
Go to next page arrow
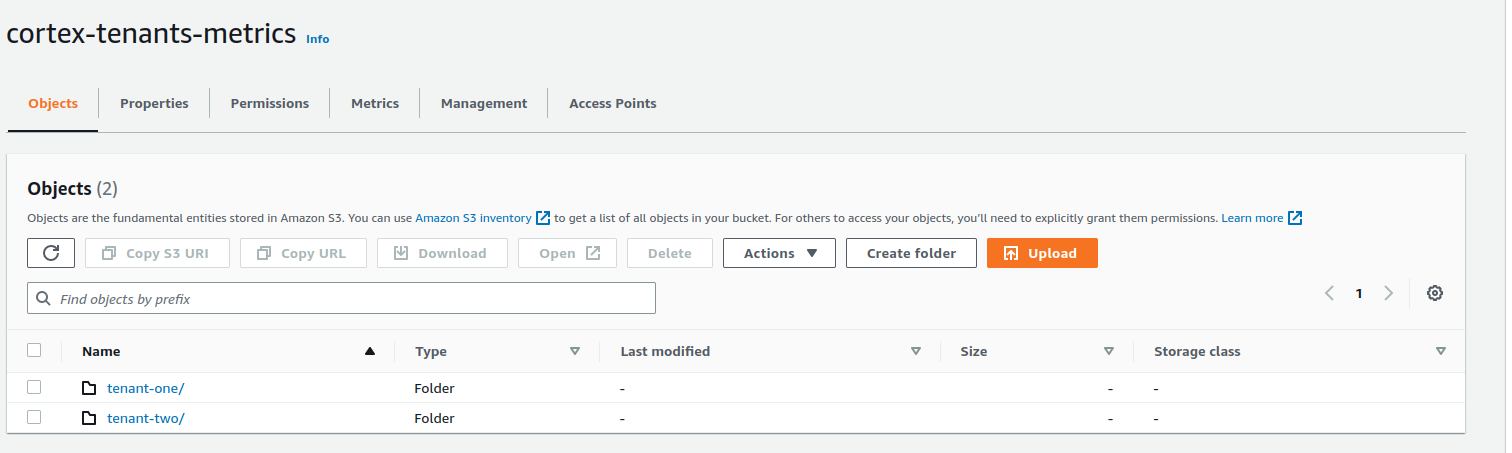tap(1388, 293)
